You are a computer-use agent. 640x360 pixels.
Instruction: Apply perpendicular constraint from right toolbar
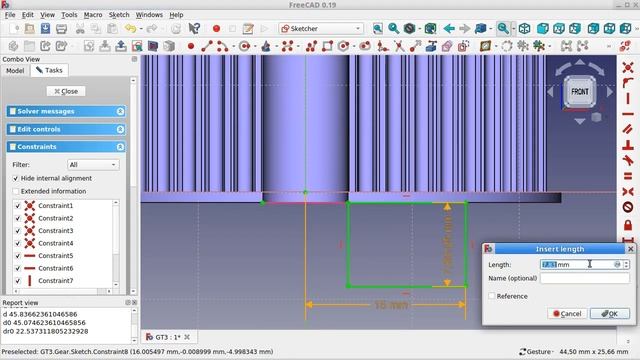click(628, 144)
